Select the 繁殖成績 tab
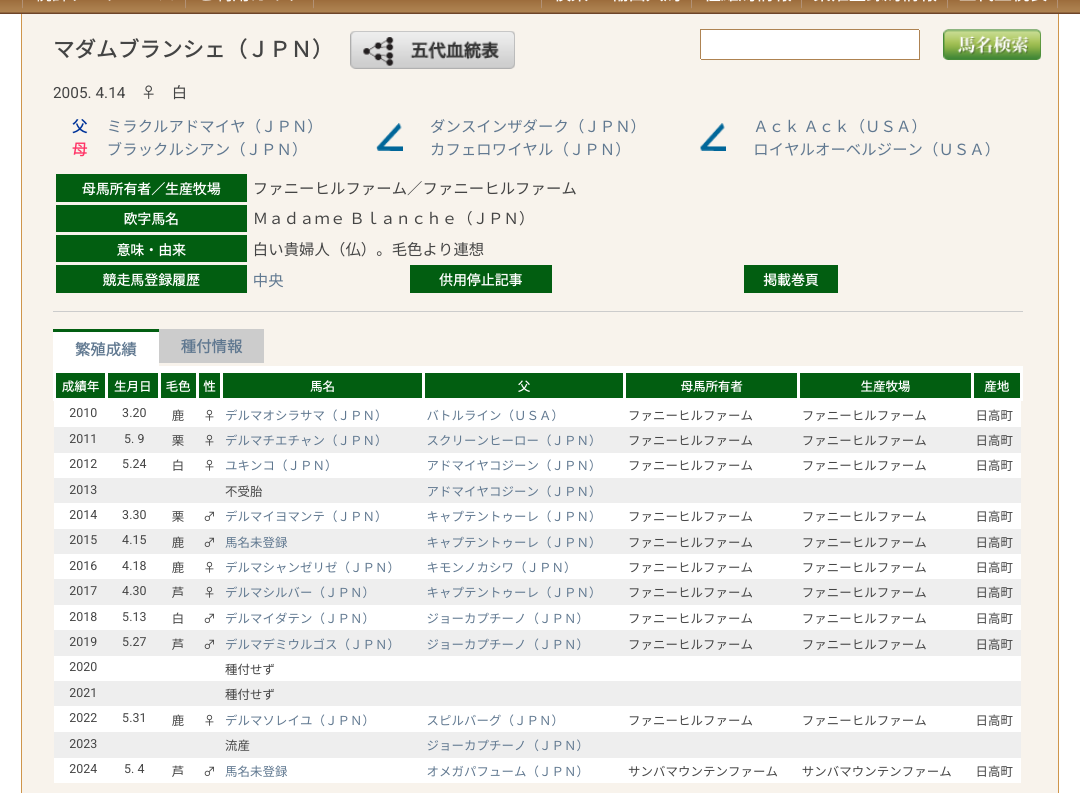Screen dimensions: 1080x793 pyautogui.click(x=106, y=348)
